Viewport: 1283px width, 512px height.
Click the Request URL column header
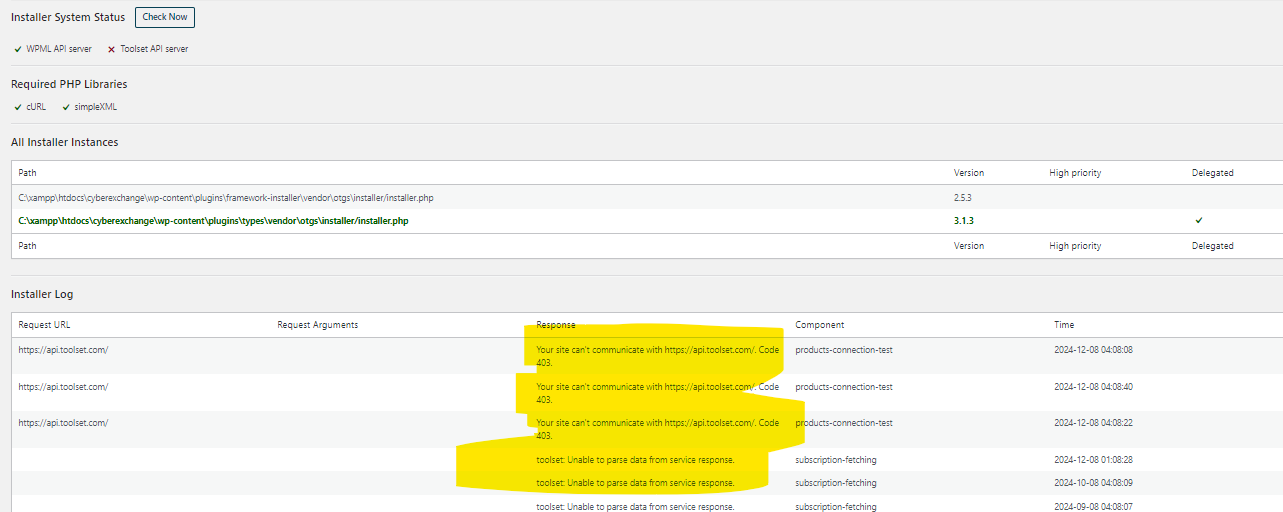(x=44, y=325)
